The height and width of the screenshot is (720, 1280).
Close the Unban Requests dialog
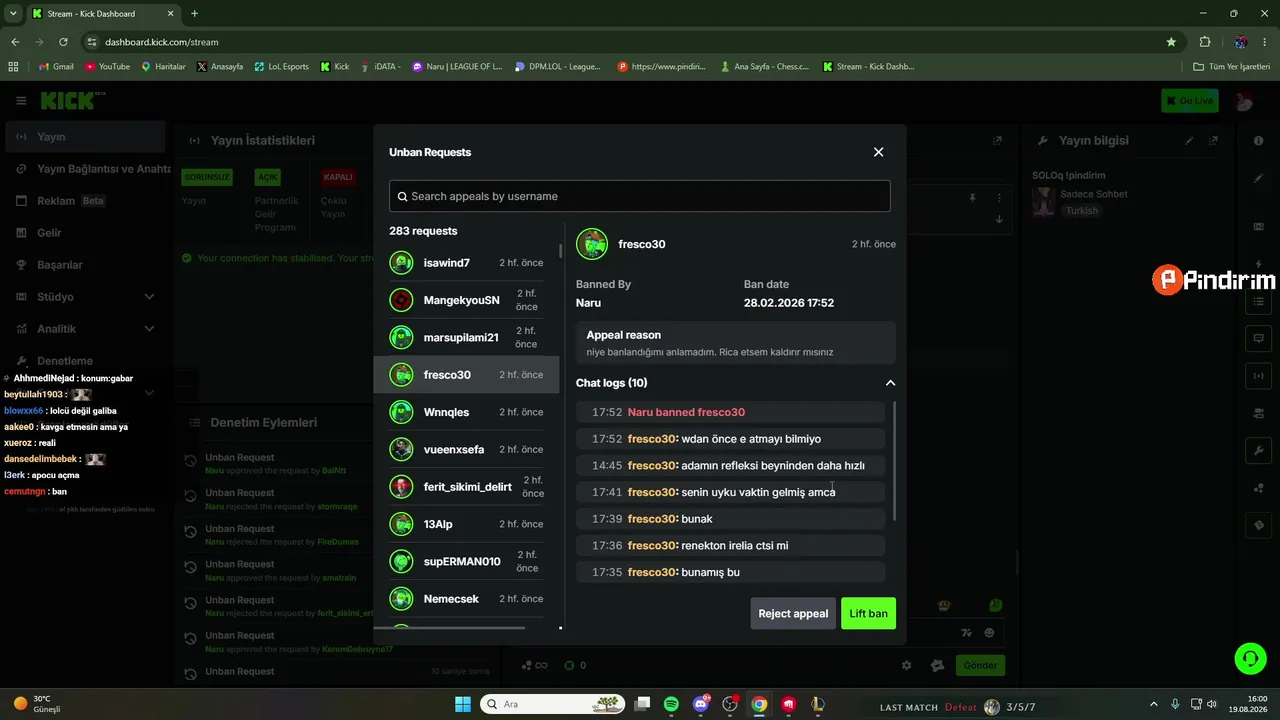pyautogui.click(x=878, y=152)
